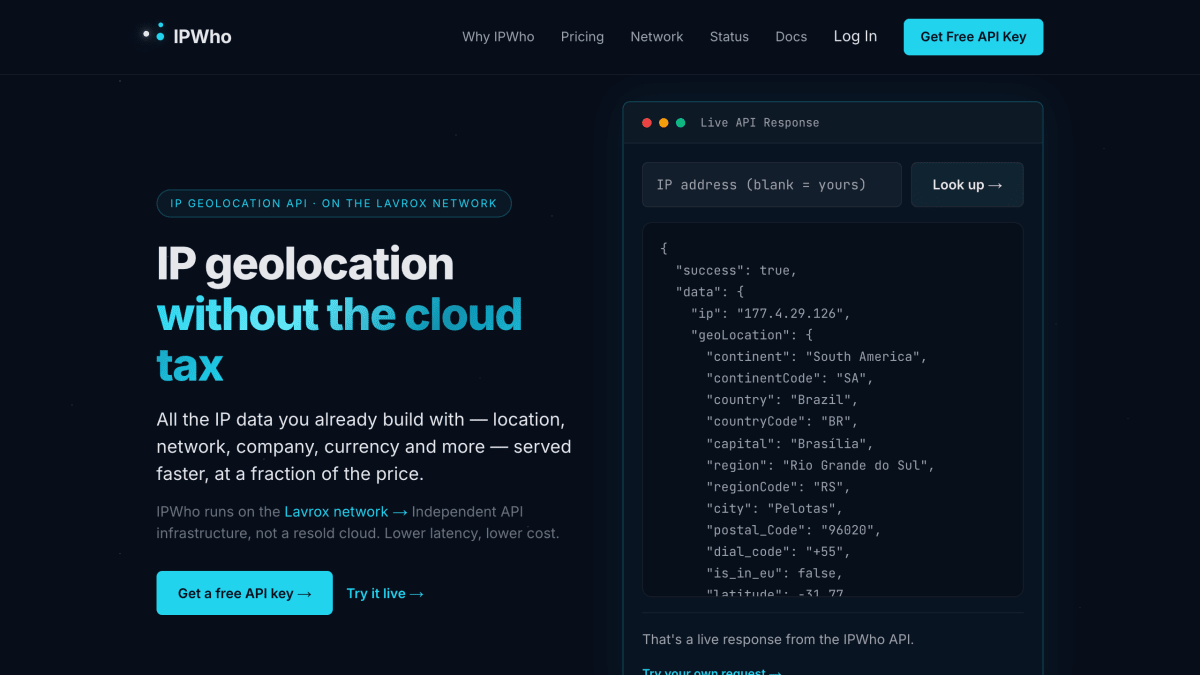Click the "success": true line

pyautogui.click(x=736, y=270)
